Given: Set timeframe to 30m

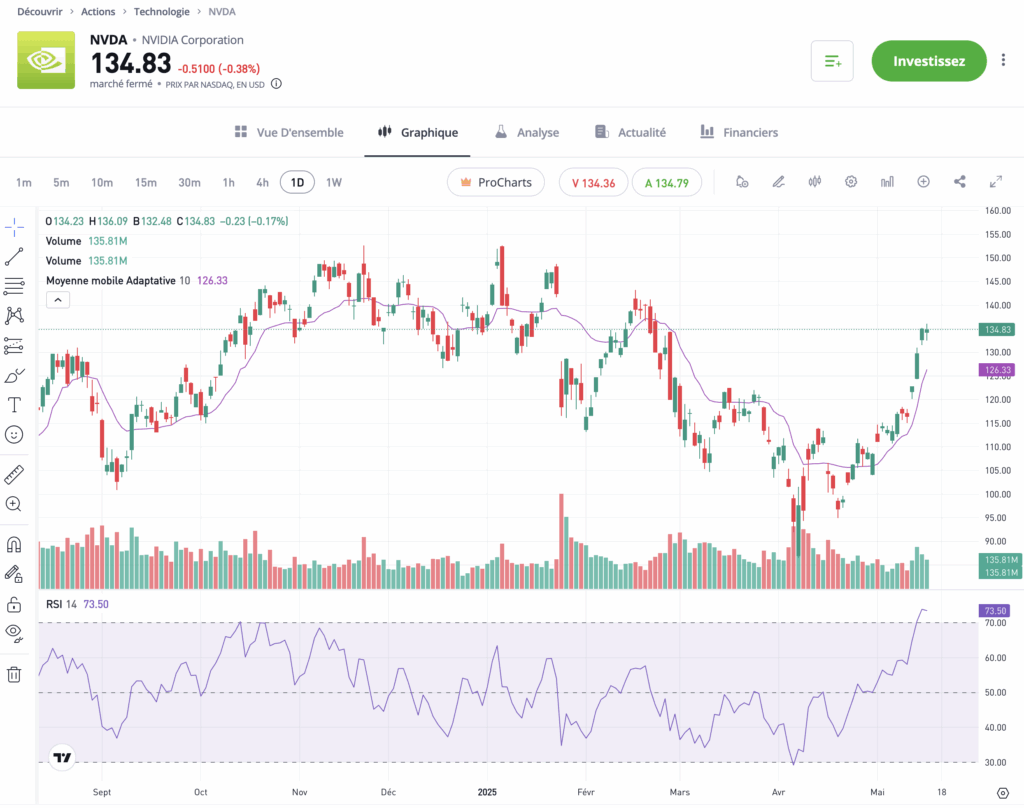Looking at the screenshot, I should [x=189, y=182].
